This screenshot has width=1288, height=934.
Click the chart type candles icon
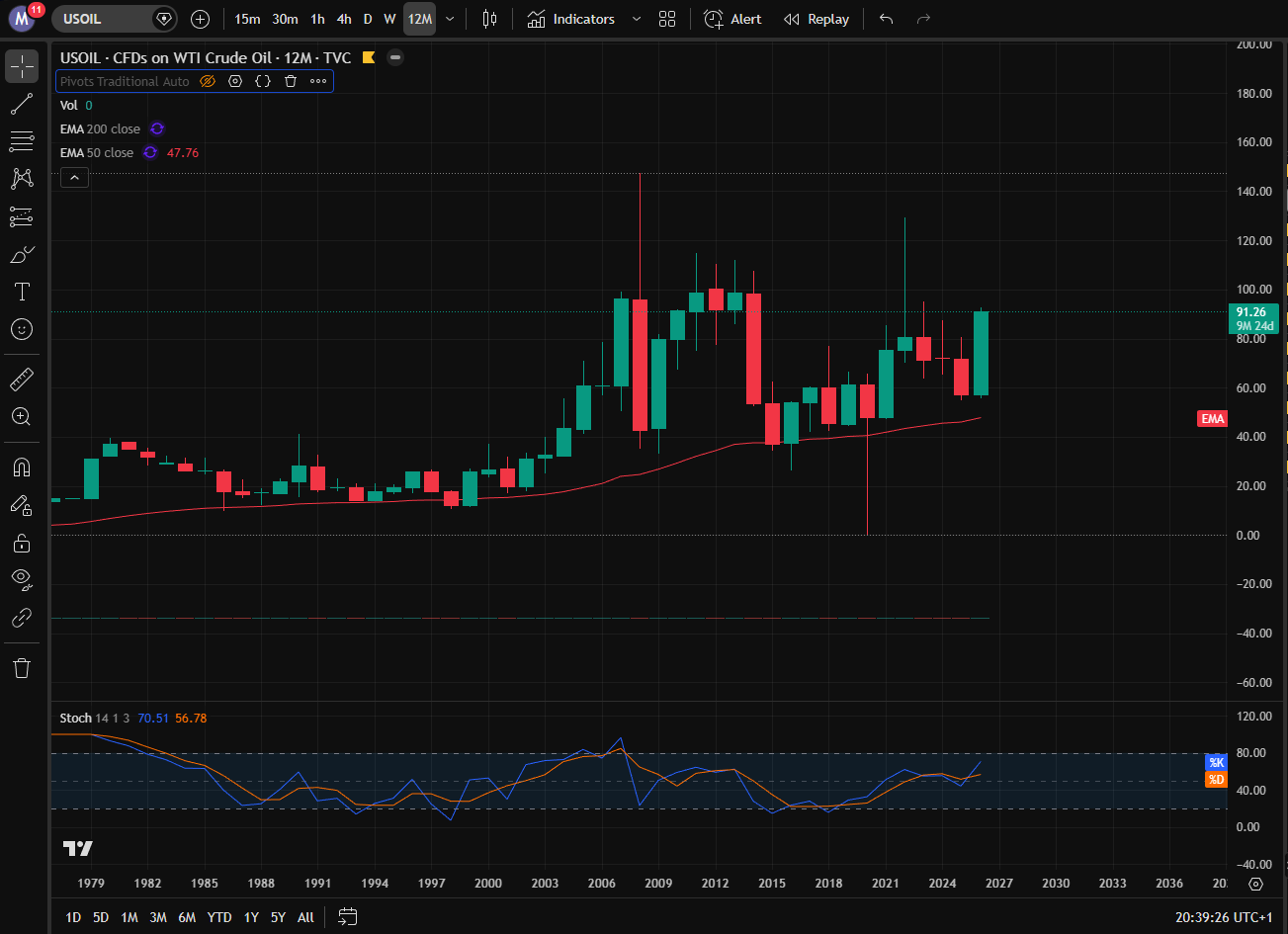point(489,19)
